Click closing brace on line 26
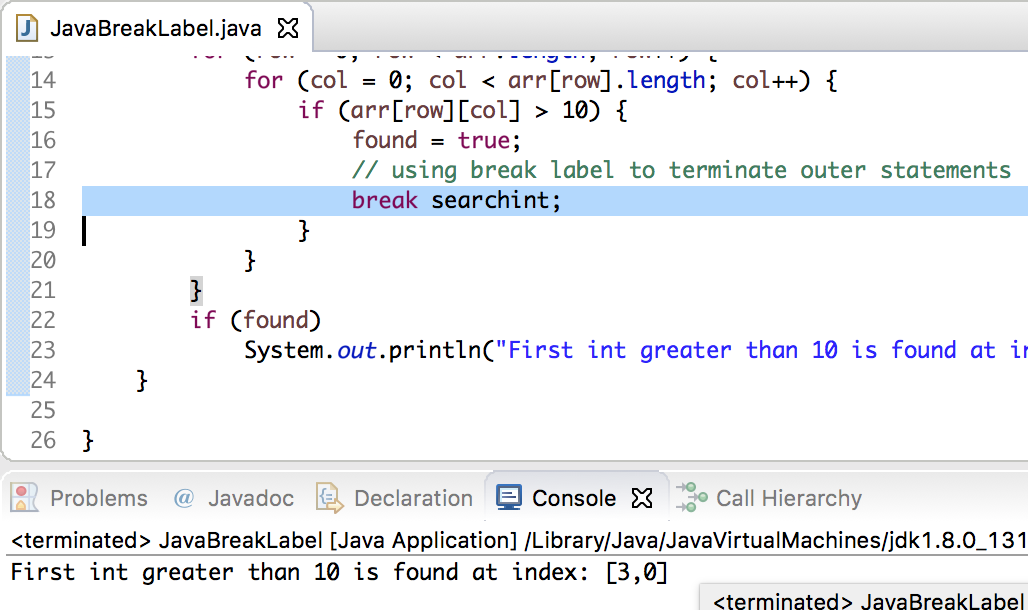The image size is (1028, 610). click(88, 440)
